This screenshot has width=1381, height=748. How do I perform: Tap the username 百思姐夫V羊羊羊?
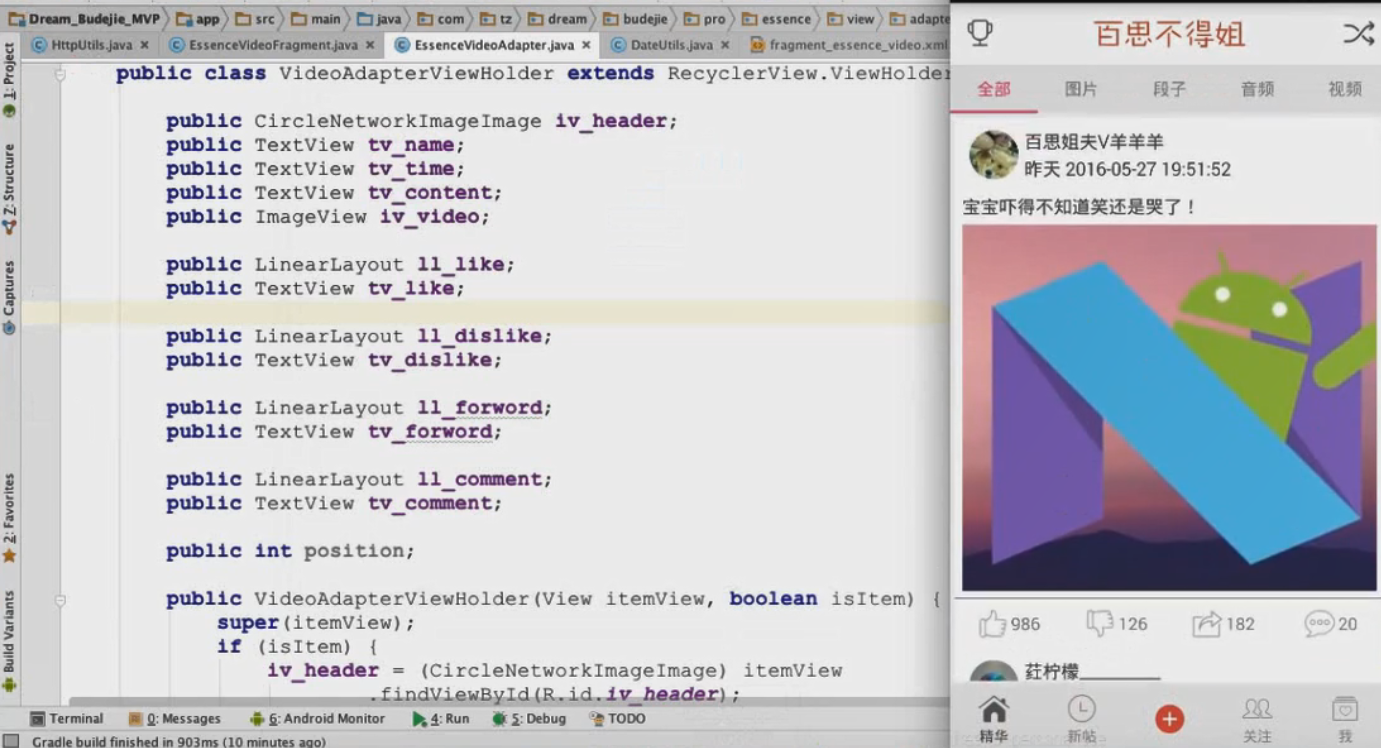[1094, 142]
